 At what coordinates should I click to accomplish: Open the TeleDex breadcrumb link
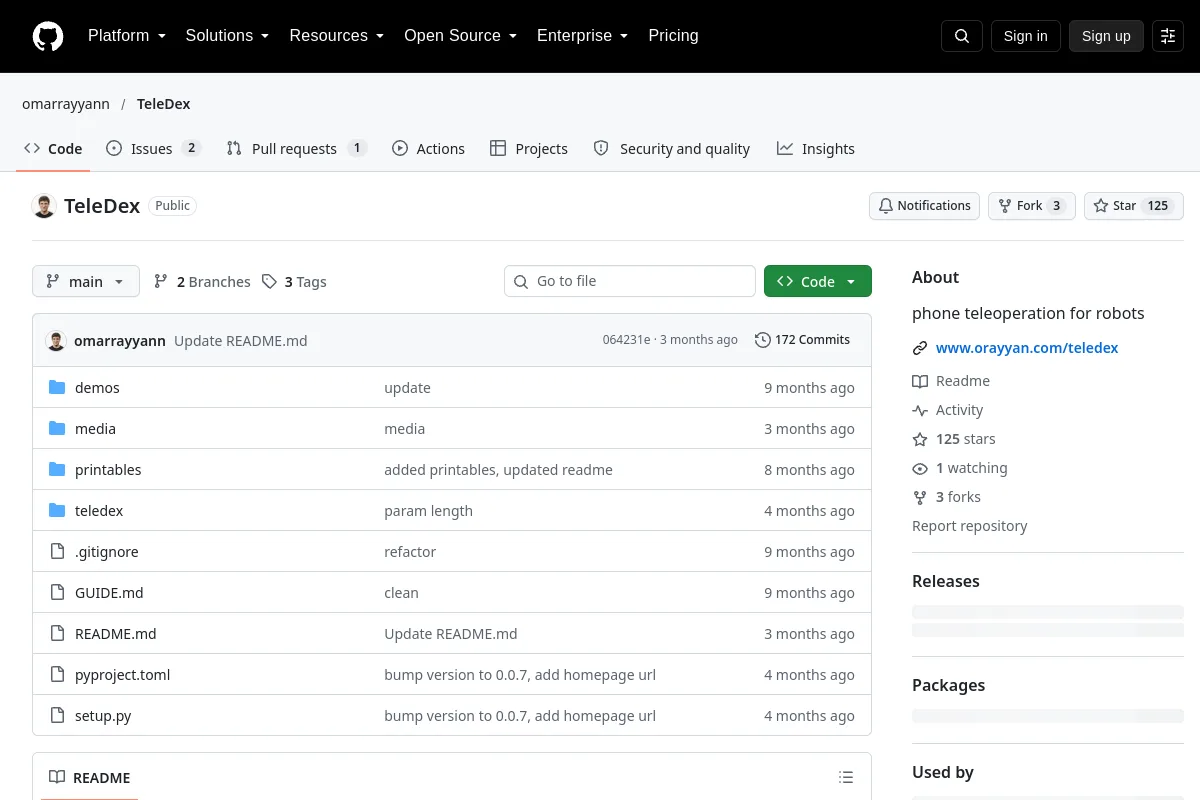(164, 104)
